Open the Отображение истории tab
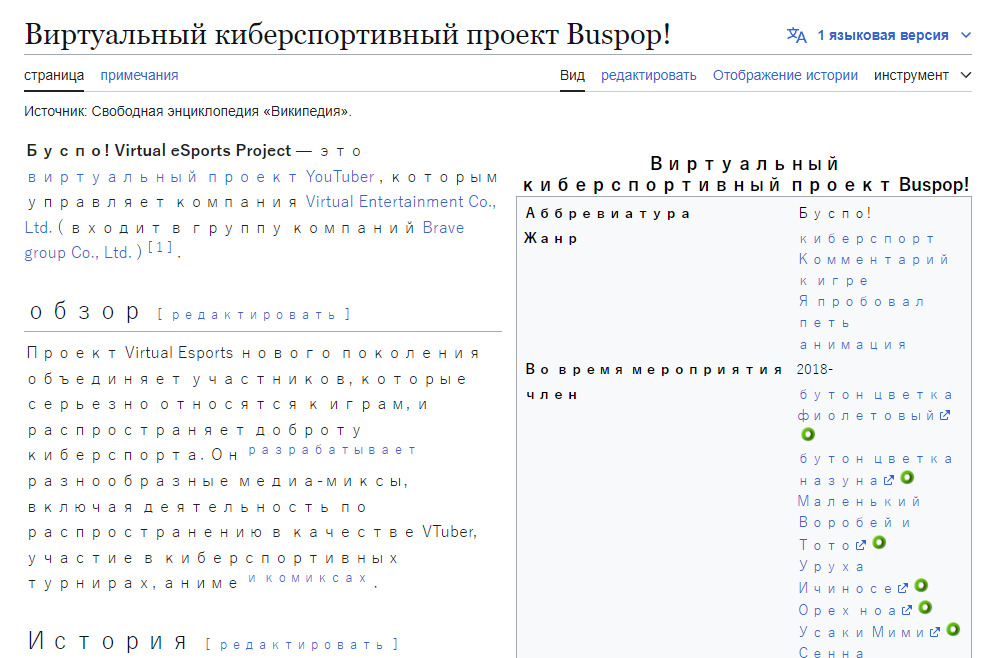Image resolution: width=1004 pixels, height=658 pixels. click(x=785, y=75)
